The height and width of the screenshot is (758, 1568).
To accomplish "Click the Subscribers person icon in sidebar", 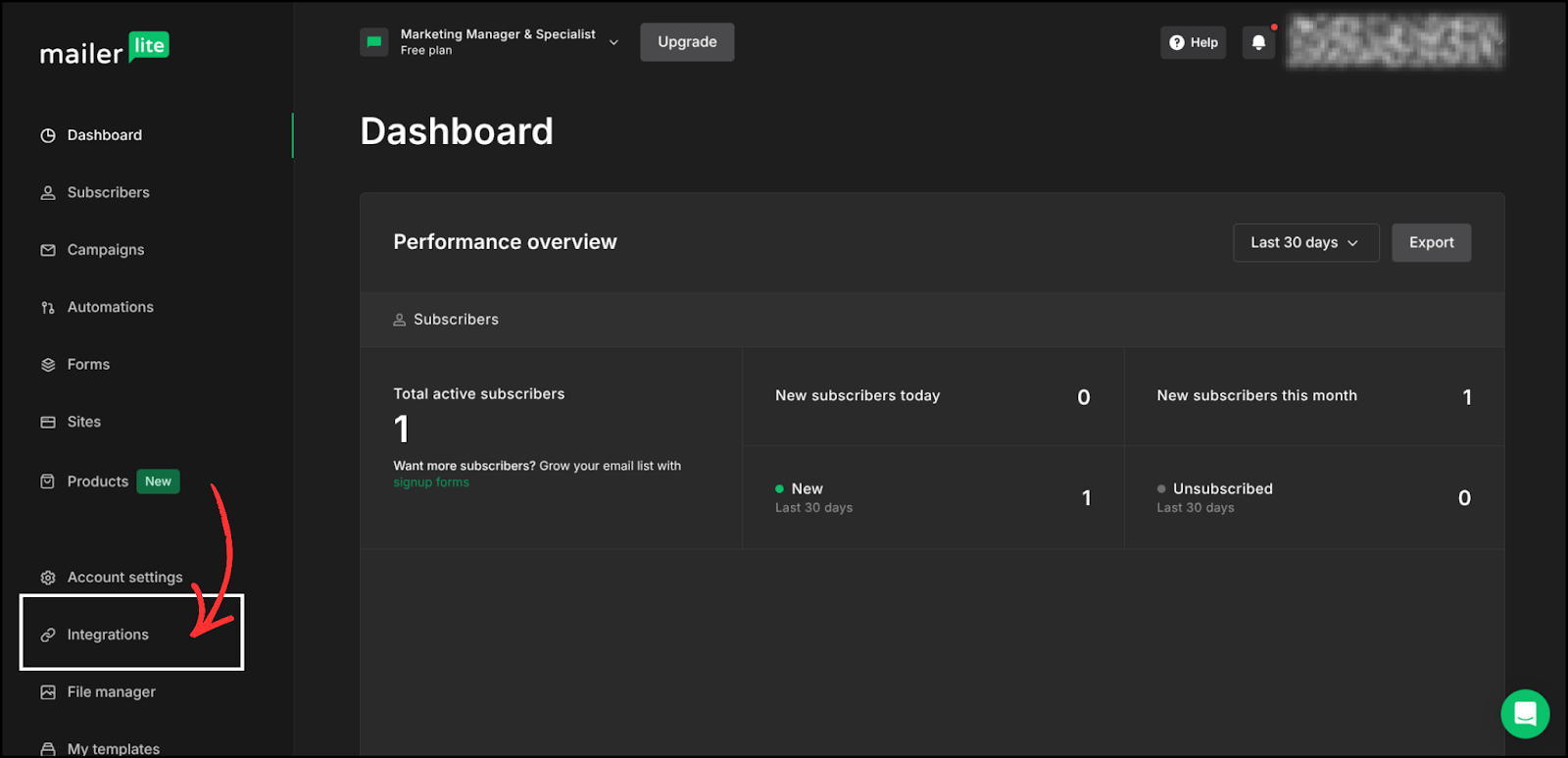I will tap(48, 193).
